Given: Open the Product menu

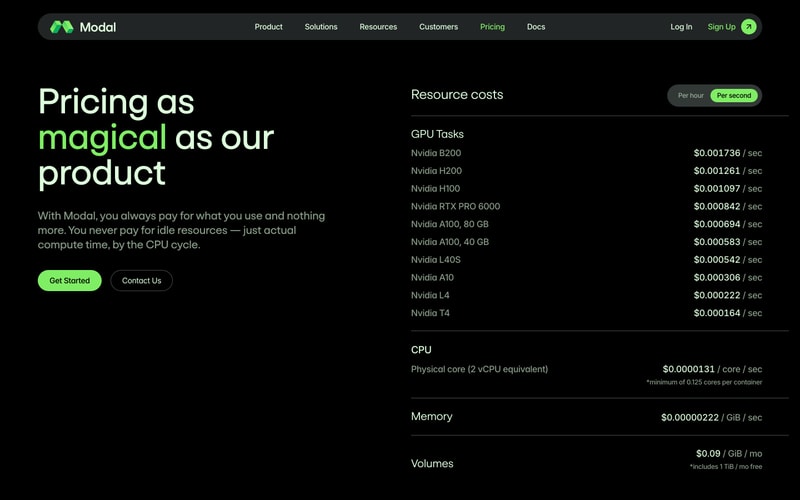Looking at the screenshot, I should [268, 27].
